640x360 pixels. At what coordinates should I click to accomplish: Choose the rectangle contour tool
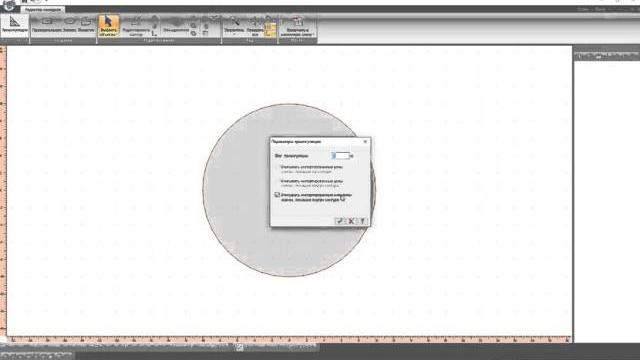(x=47, y=25)
